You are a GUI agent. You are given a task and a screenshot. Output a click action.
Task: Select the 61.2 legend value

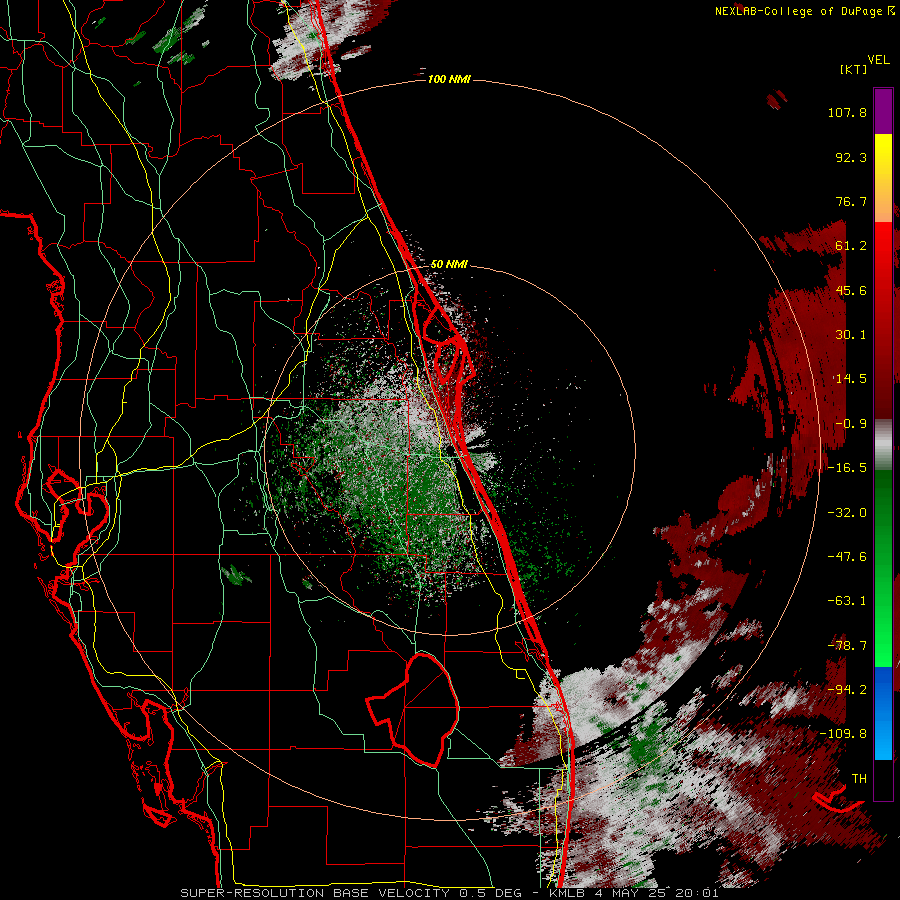[x=851, y=246]
